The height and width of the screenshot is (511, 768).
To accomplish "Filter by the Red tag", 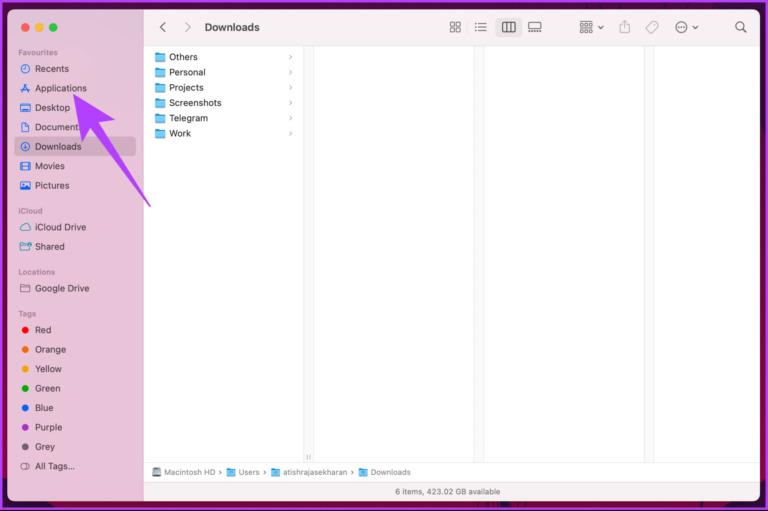I will 75,330.
